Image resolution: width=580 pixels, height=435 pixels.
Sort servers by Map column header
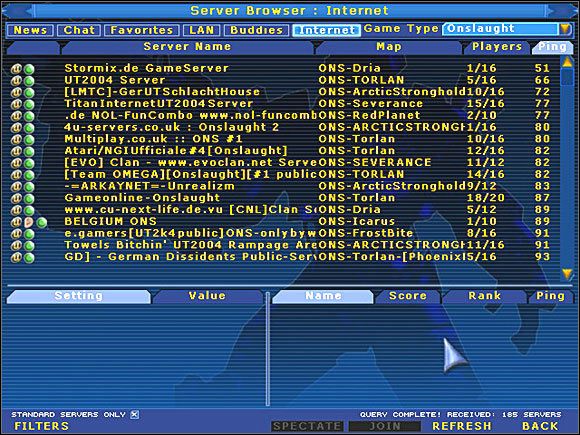click(x=389, y=47)
